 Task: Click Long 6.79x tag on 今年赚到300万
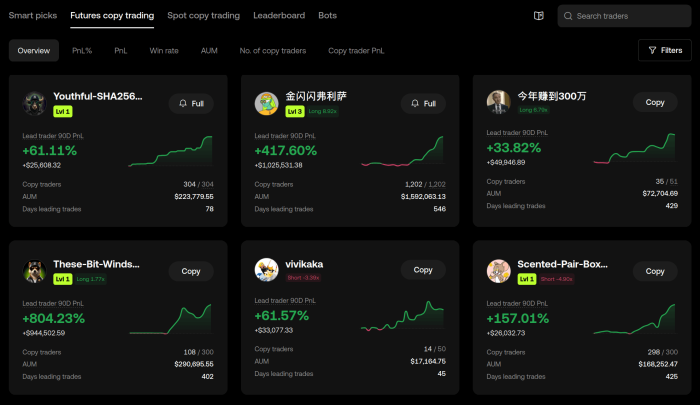533,109
